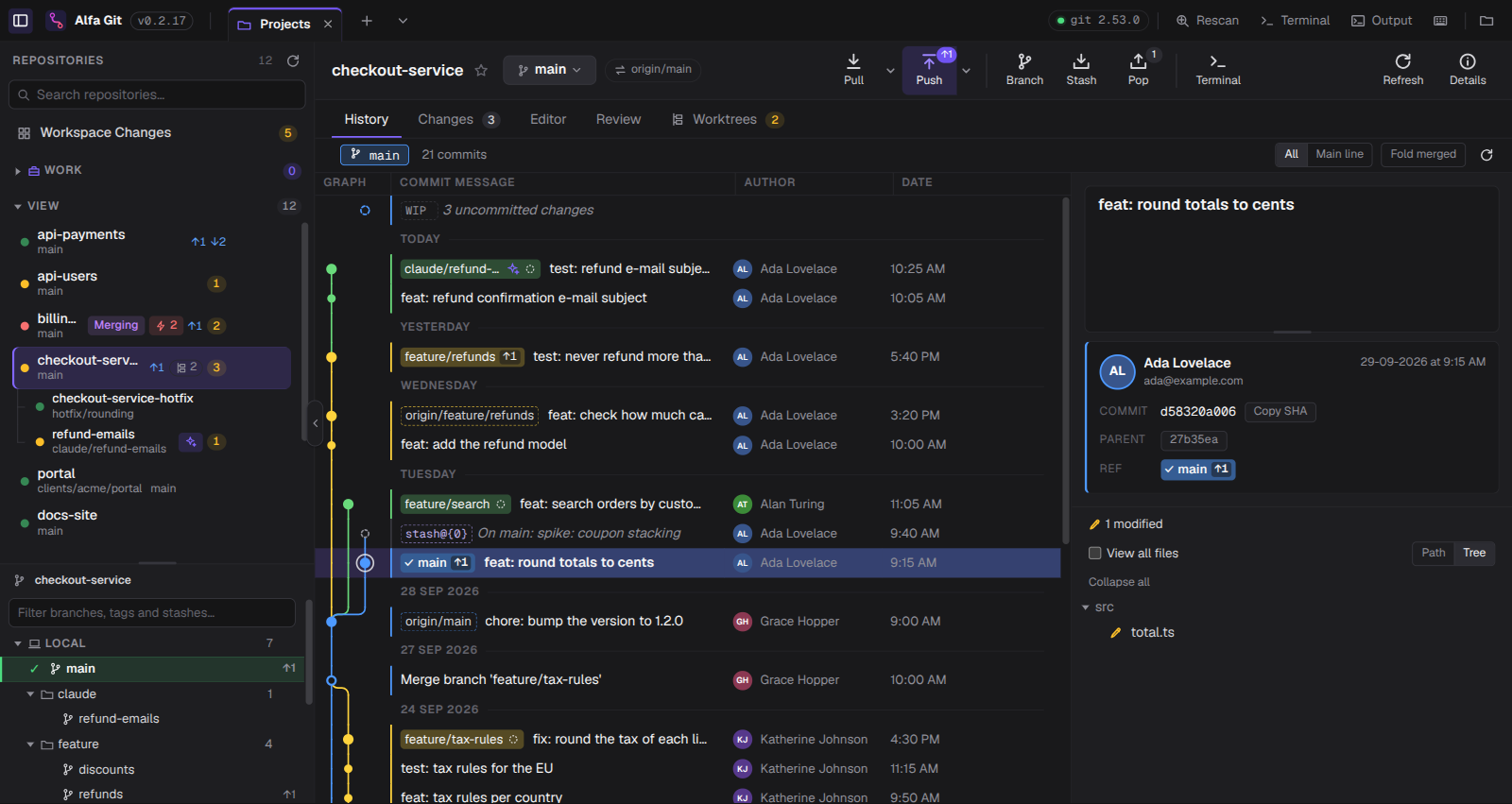Stash changes with the Stash icon
Image resolution: width=1512 pixels, height=804 pixels.
click(1081, 70)
